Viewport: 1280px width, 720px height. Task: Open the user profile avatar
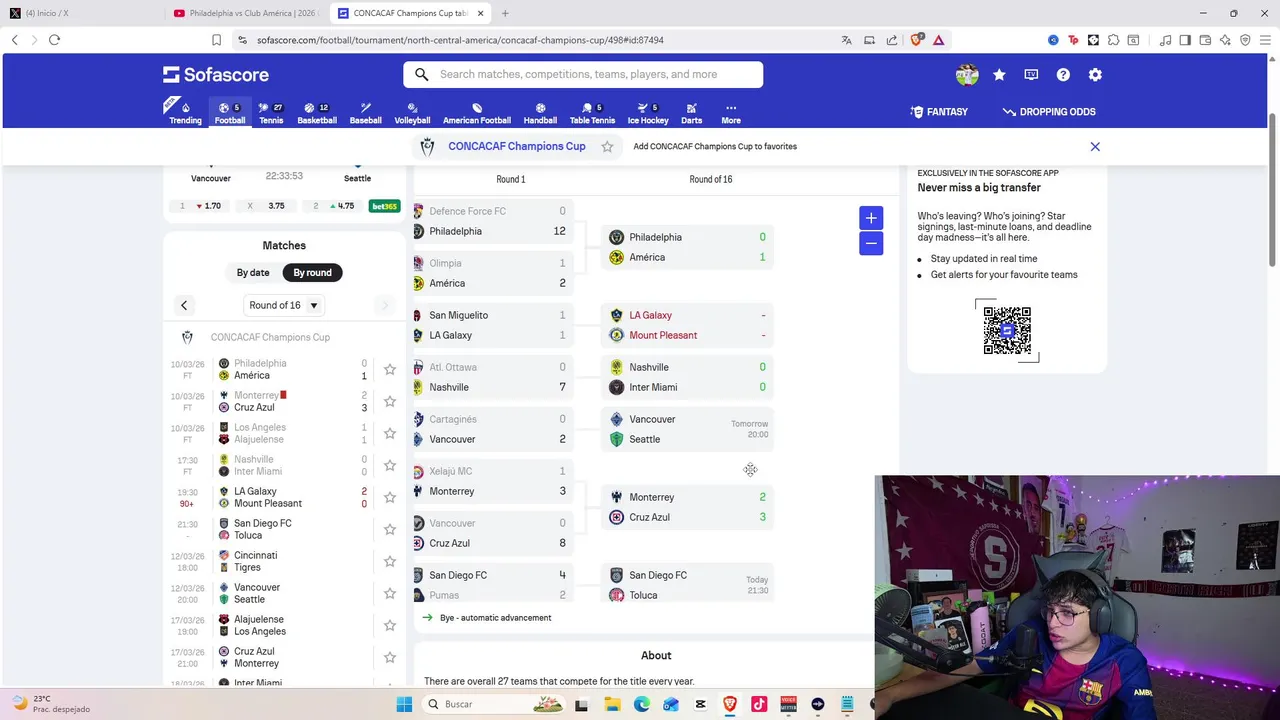pos(967,75)
